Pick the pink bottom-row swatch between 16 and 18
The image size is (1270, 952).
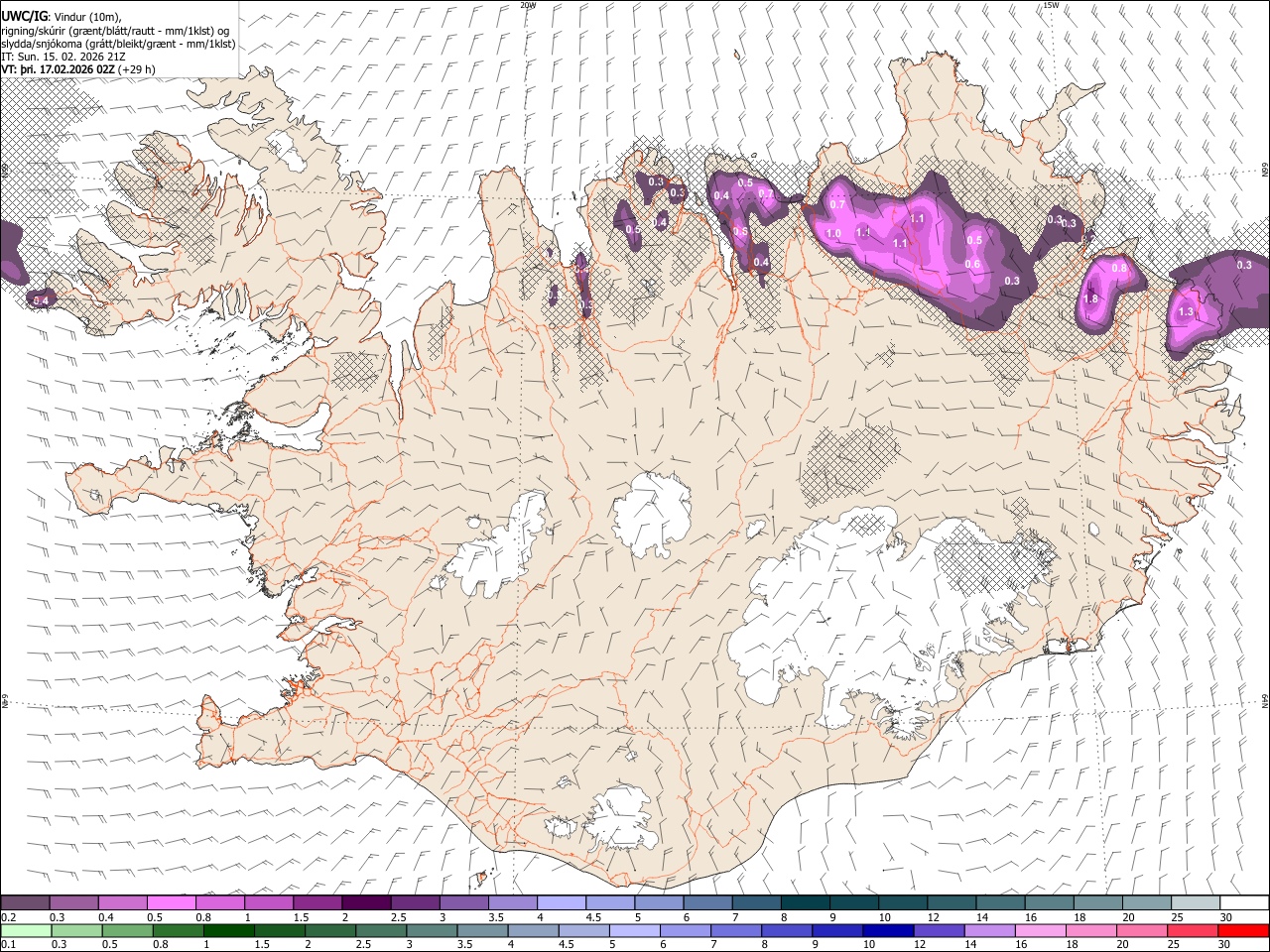click(x=1040, y=930)
